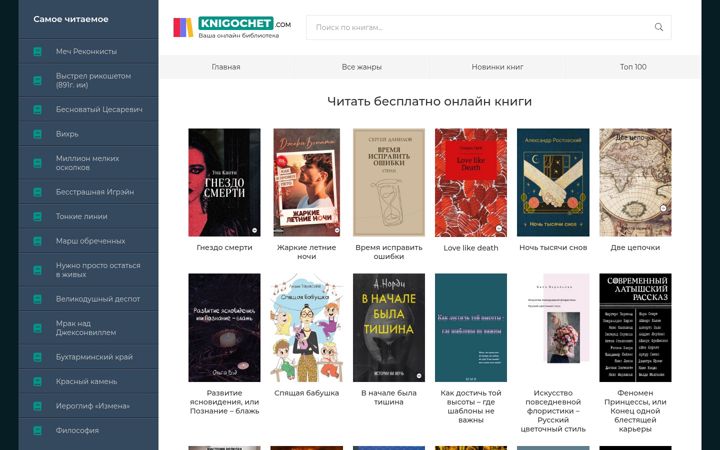Open the Топ 100 page
This screenshot has width=720, height=450.
pos(633,67)
